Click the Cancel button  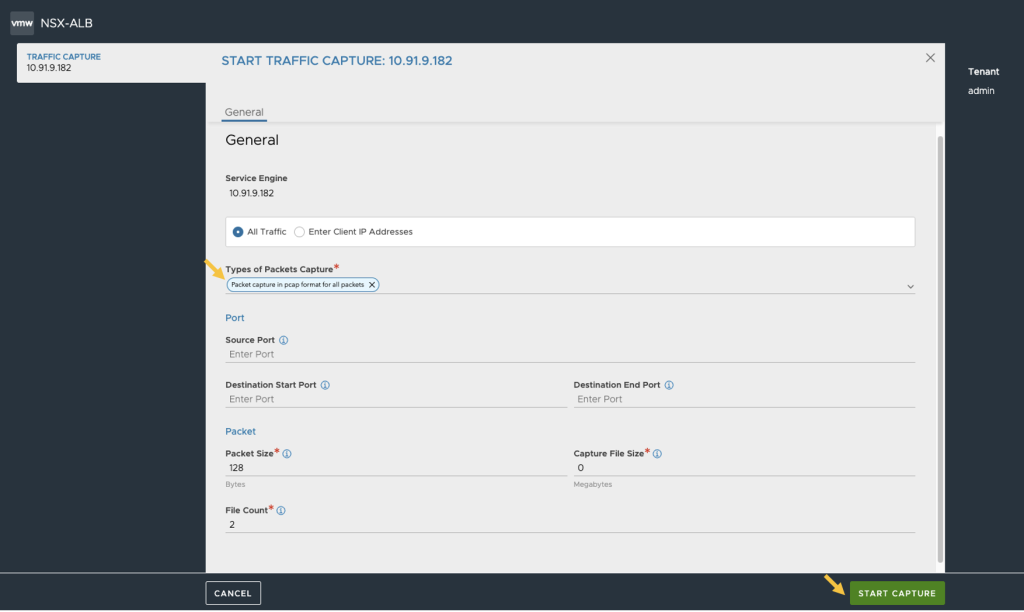point(233,593)
